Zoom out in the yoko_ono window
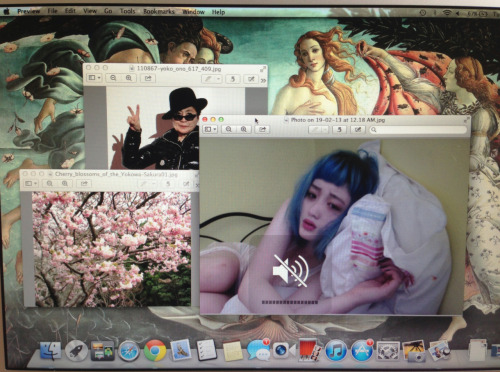The image size is (500, 372). click(x=113, y=78)
